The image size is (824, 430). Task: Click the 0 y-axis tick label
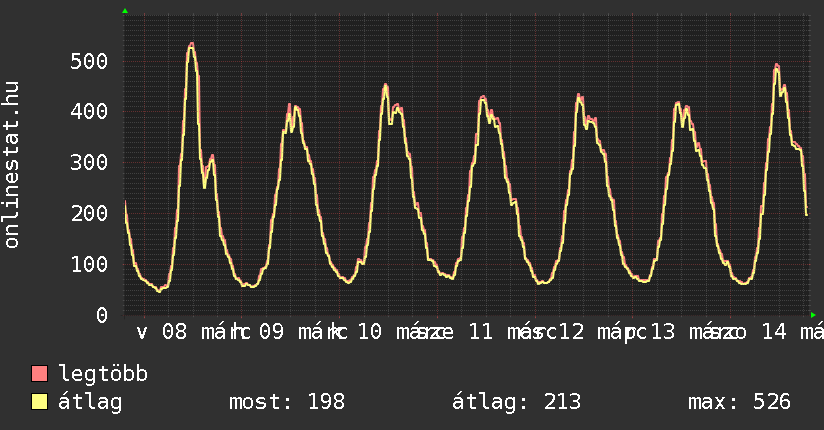tap(101, 315)
